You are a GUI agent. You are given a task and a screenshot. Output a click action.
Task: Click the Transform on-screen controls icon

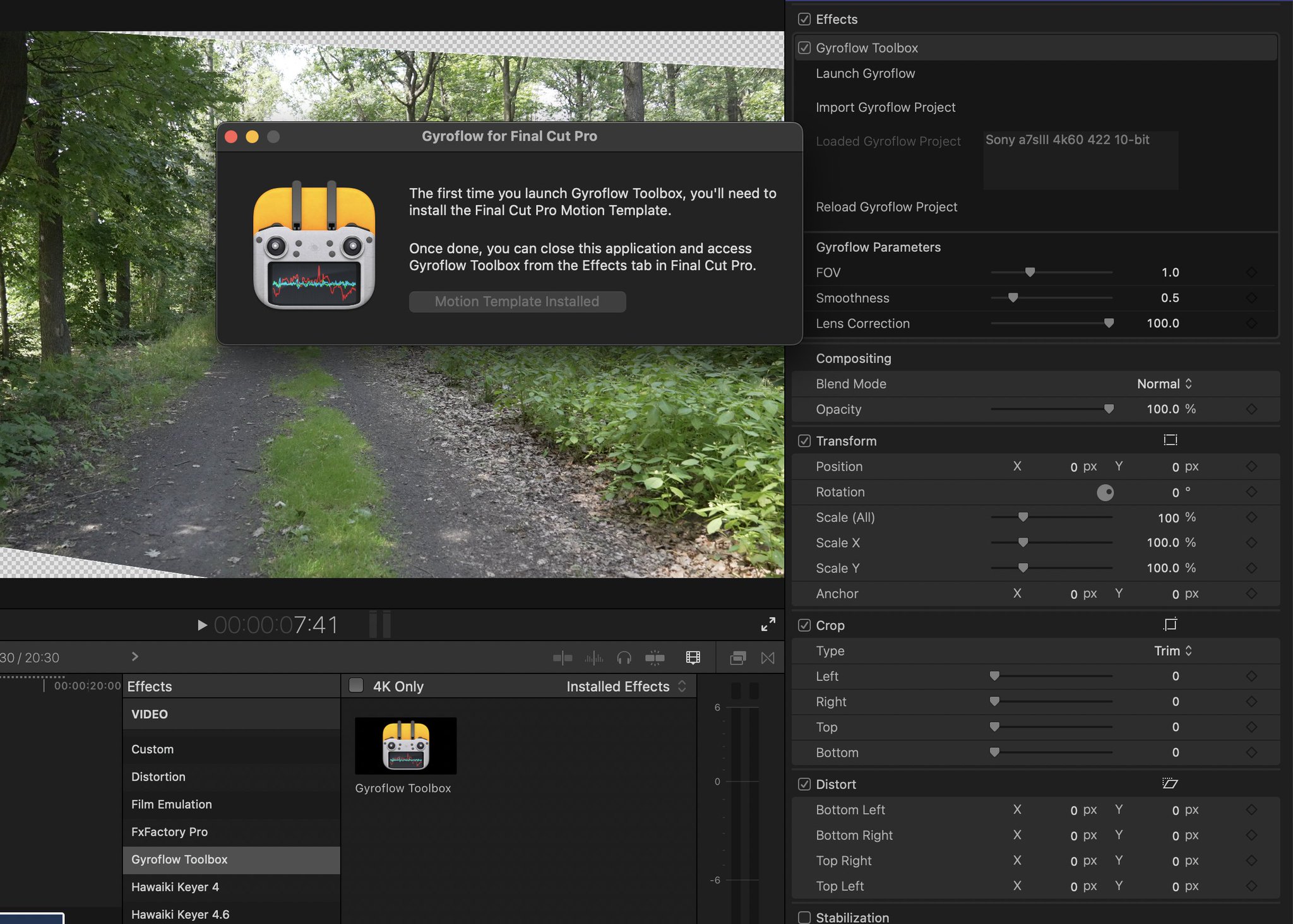1170,440
